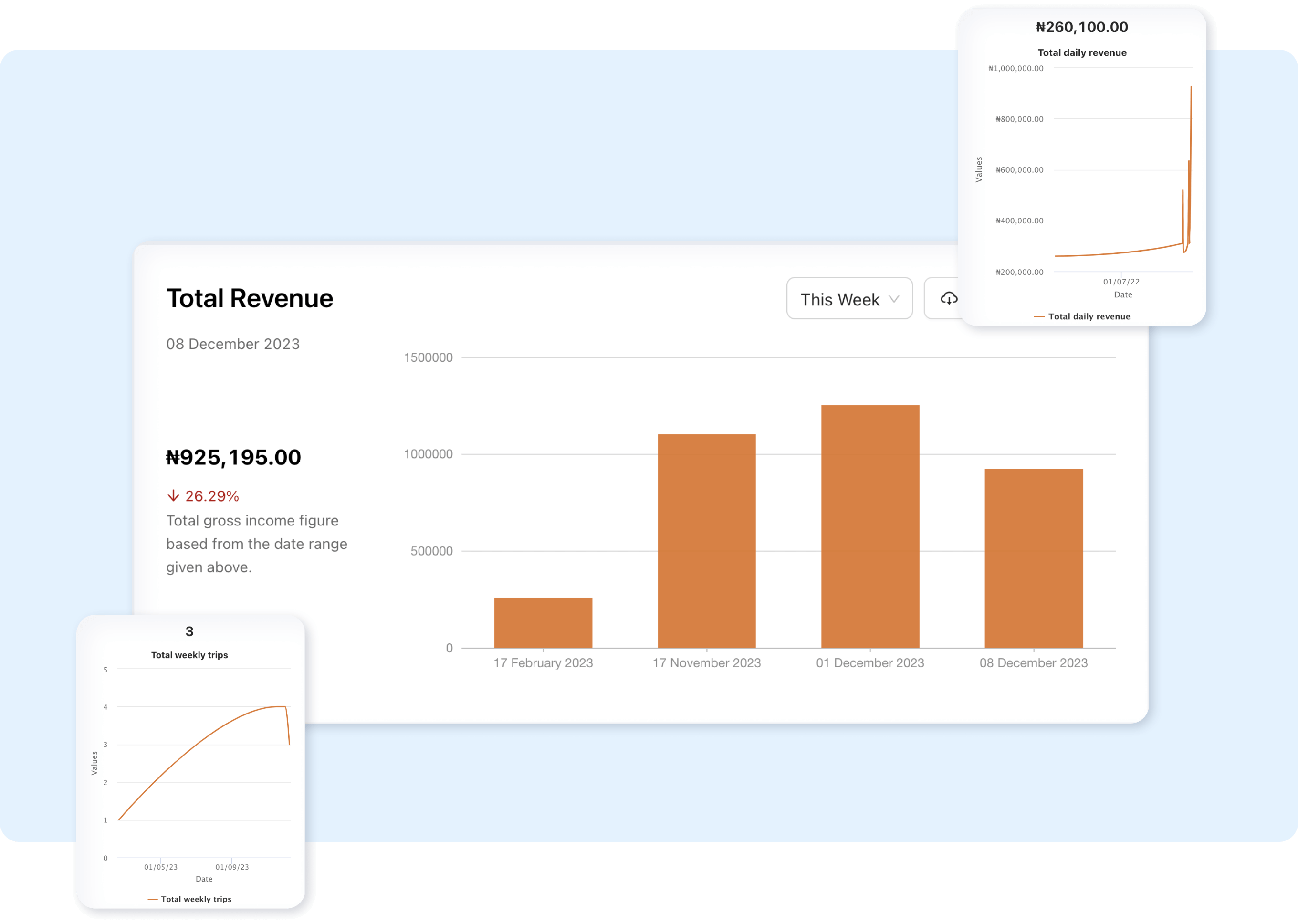Click the Total Revenue heading
1298x924 pixels.
pyautogui.click(x=249, y=299)
